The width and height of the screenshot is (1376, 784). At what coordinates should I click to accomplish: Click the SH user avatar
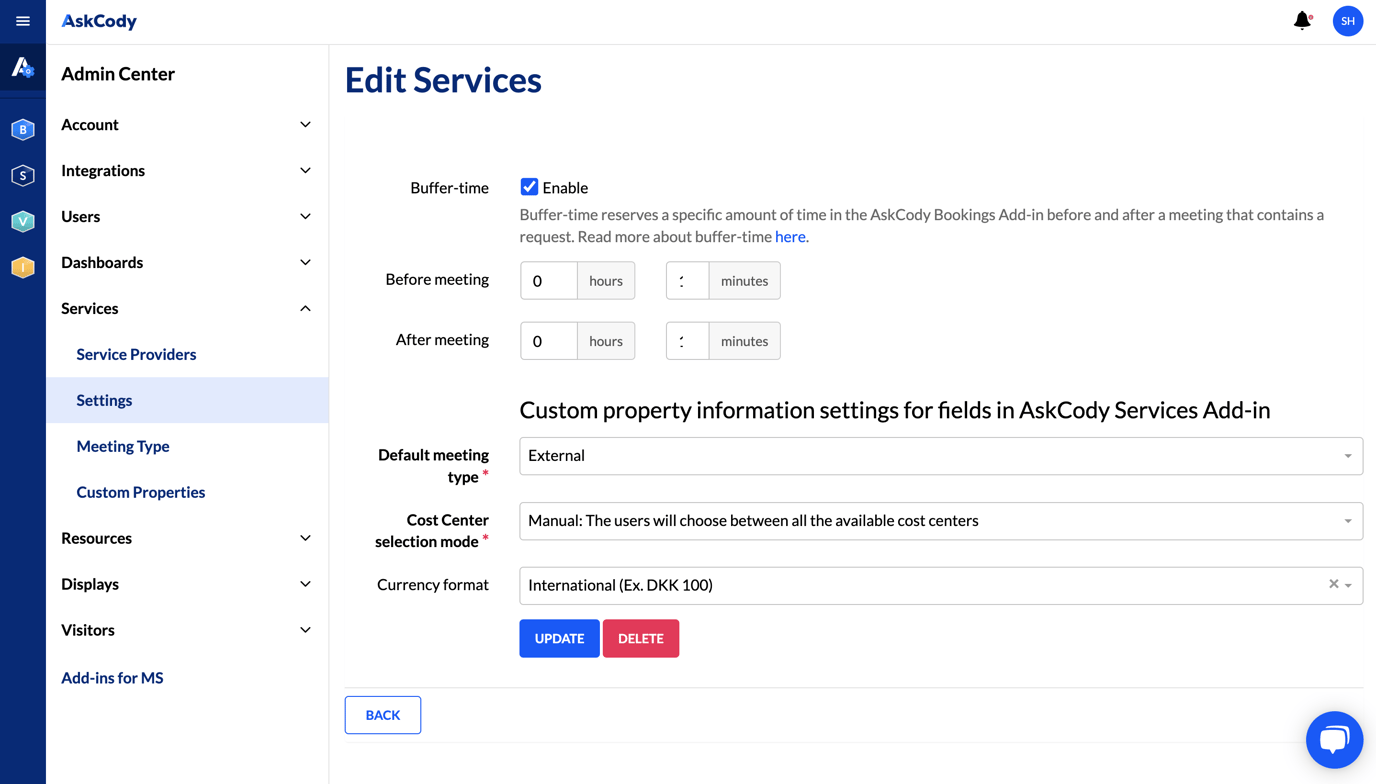pyautogui.click(x=1347, y=21)
